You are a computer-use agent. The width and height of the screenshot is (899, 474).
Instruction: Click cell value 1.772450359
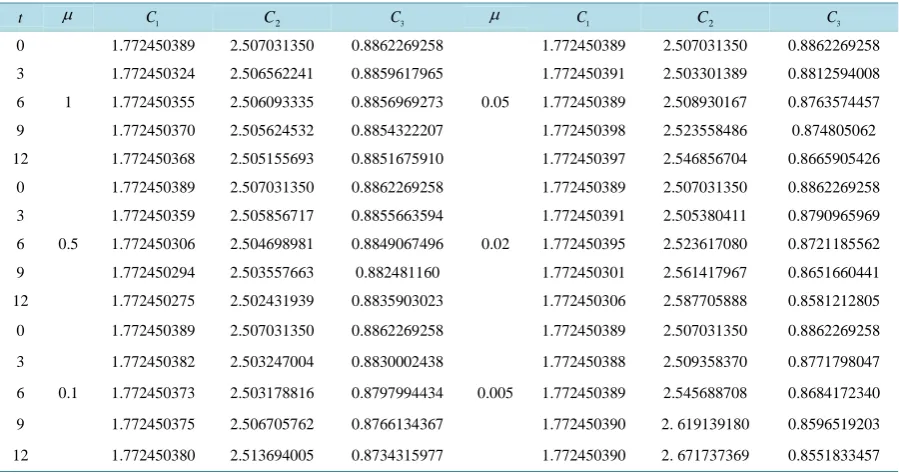coord(153,216)
